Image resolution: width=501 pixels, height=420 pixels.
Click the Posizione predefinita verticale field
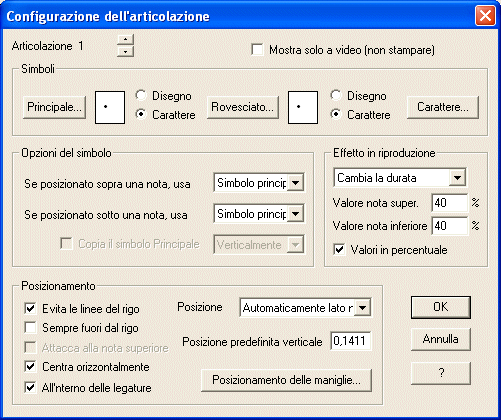point(351,341)
